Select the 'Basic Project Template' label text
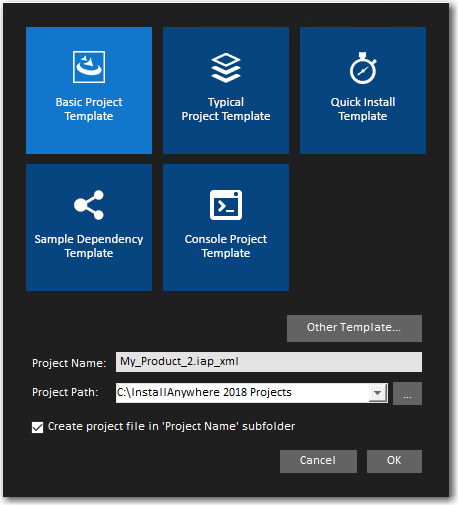Image resolution: width=458 pixels, height=505 pixels. (x=89, y=109)
